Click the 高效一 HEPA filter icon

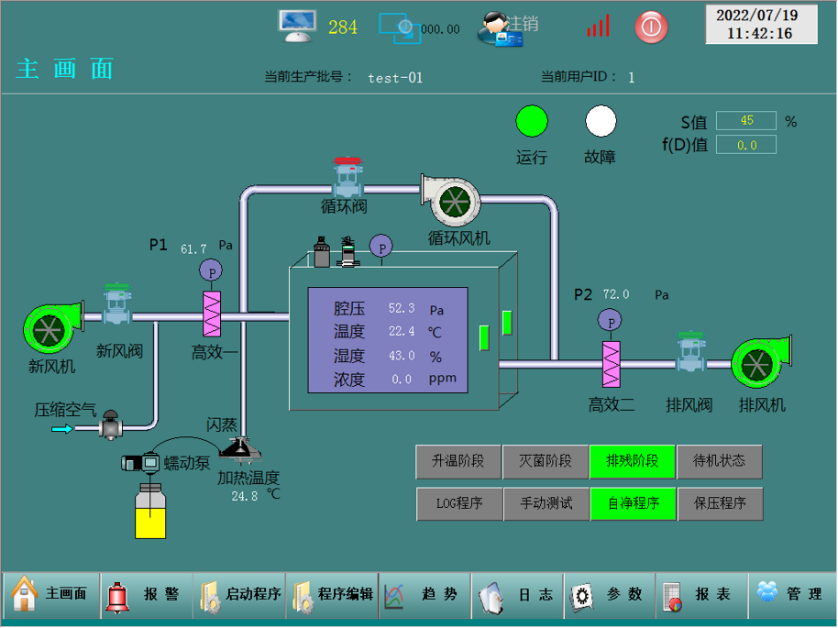[212, 314]
